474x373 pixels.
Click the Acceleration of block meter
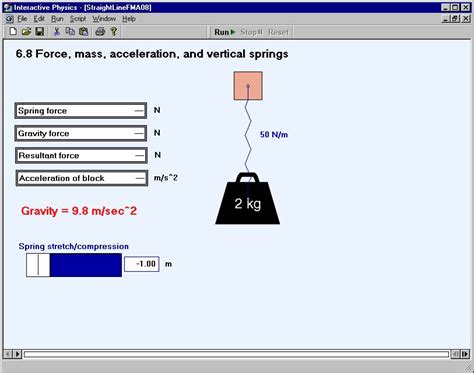[82, 178]
